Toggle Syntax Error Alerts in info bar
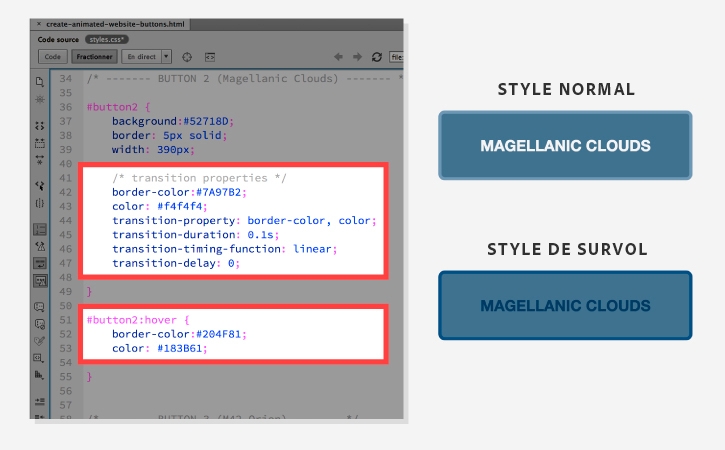The height and width of the screenshot is (450, 725). tap(40, 281)
